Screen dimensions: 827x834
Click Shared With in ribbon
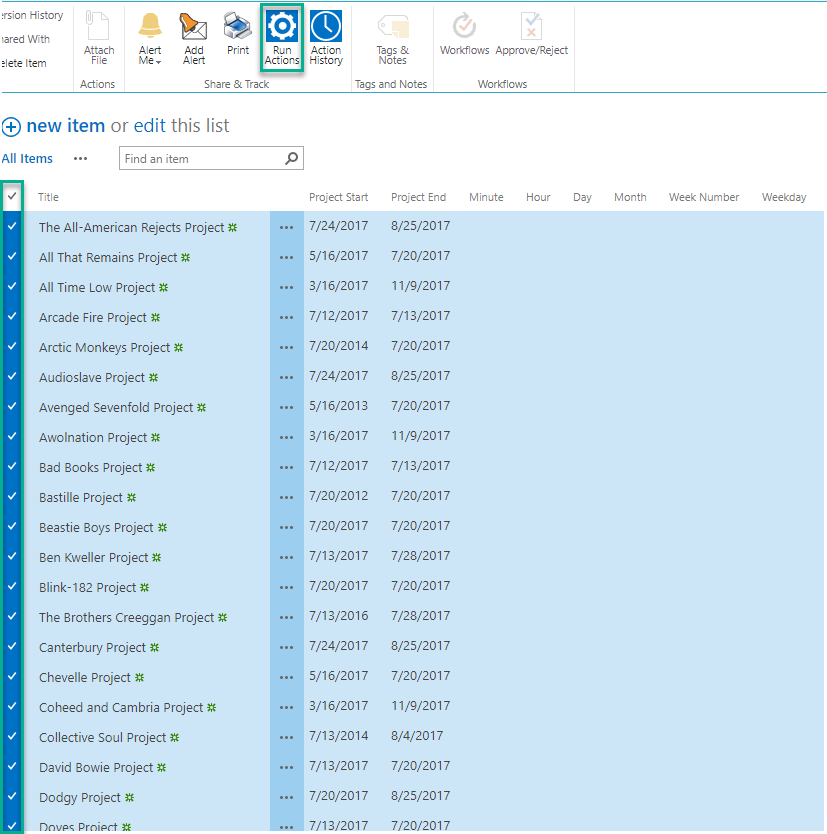click(26, 39)
